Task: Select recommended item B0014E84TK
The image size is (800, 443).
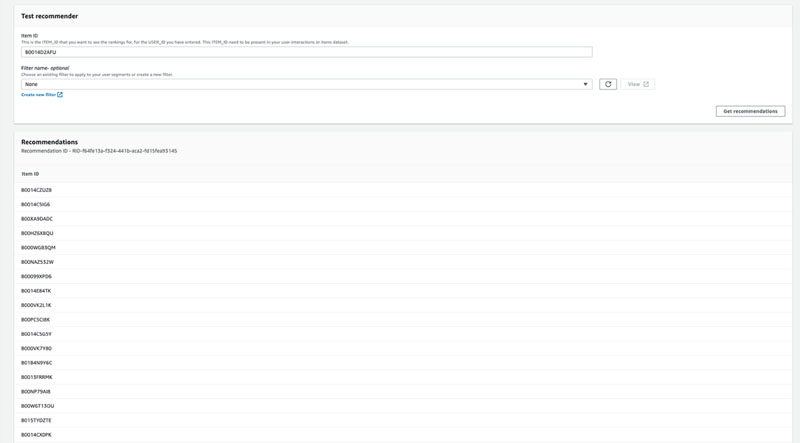Action: click(36, 291)
